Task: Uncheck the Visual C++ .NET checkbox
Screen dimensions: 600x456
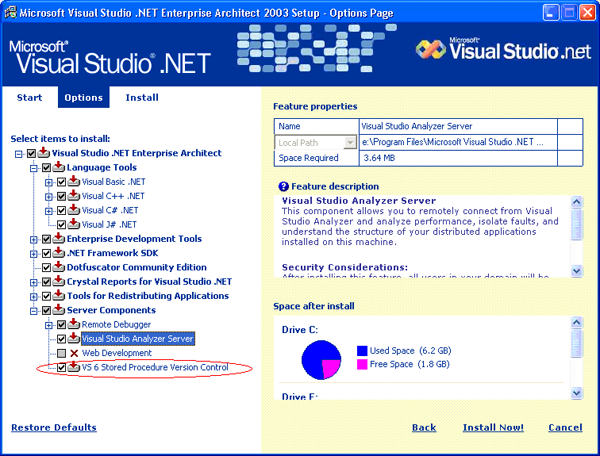Action: tap(62, 196)
